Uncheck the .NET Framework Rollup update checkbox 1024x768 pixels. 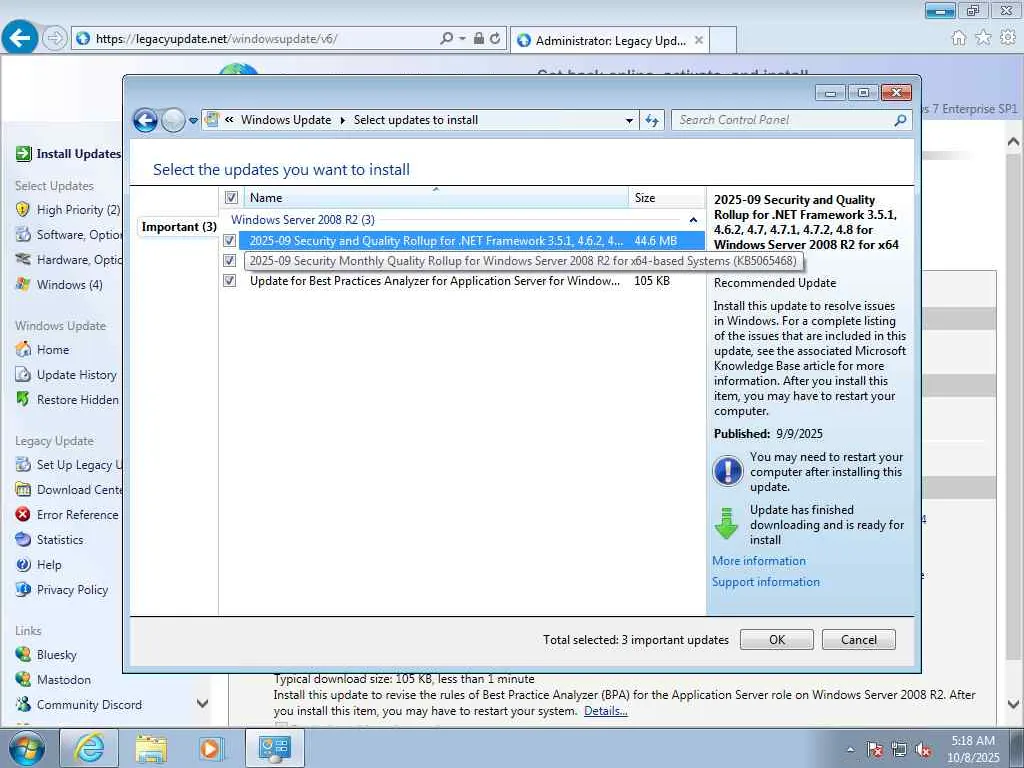[229, 240]
